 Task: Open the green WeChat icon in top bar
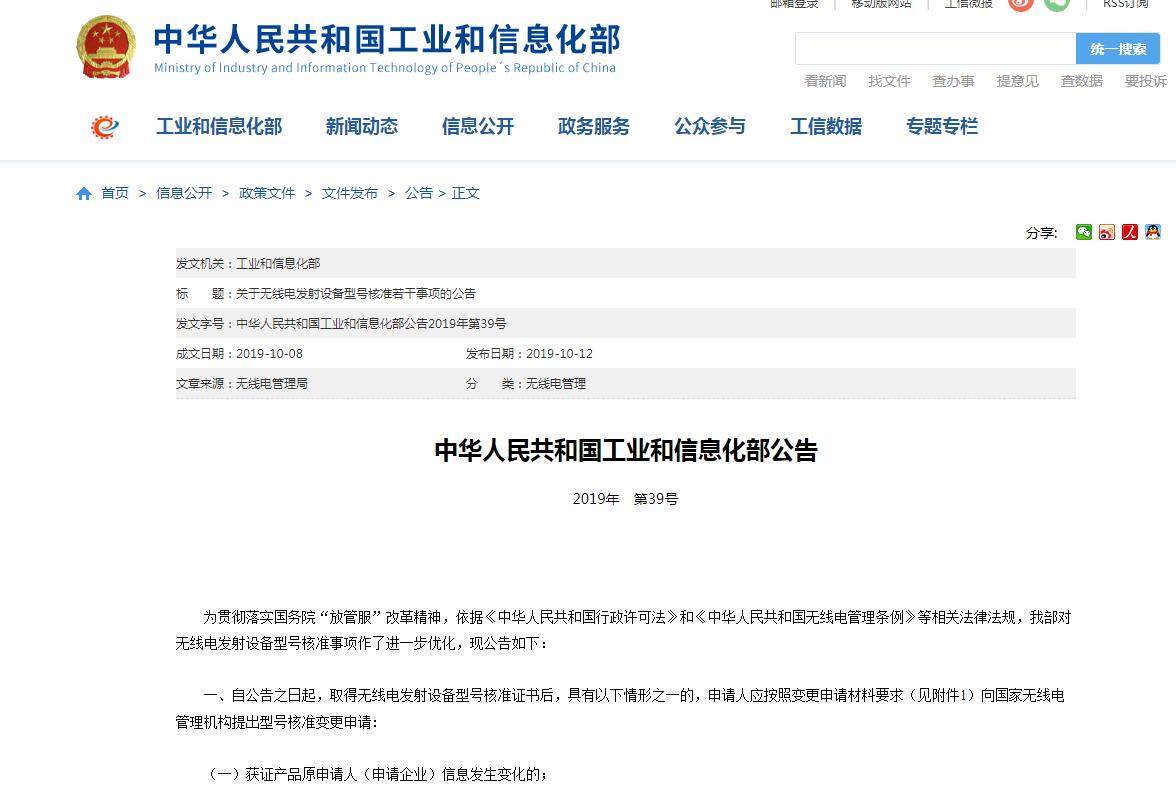[x=1057, y=4]
